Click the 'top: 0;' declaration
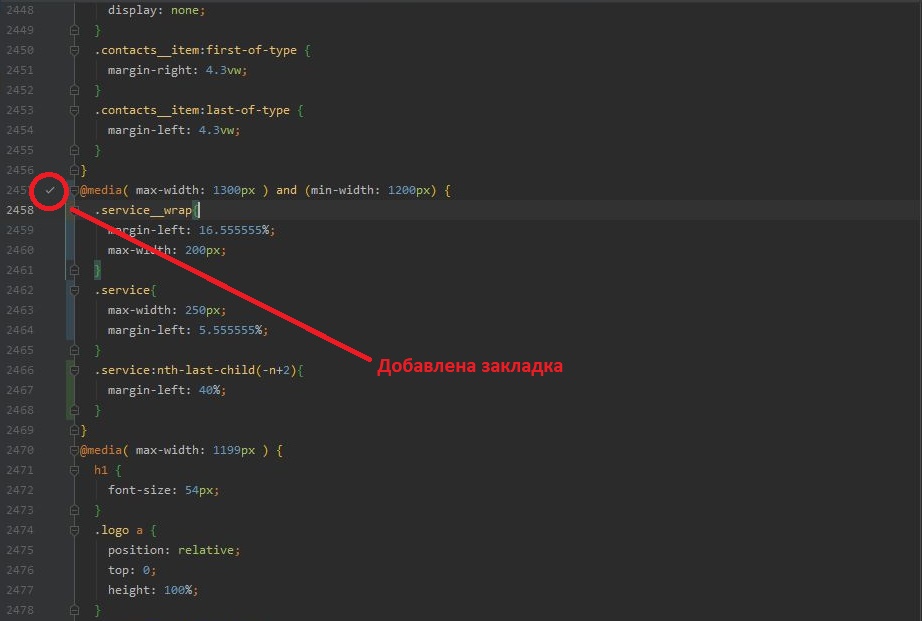The height and width of the screenshot is (621, 922). click(132, 570)
